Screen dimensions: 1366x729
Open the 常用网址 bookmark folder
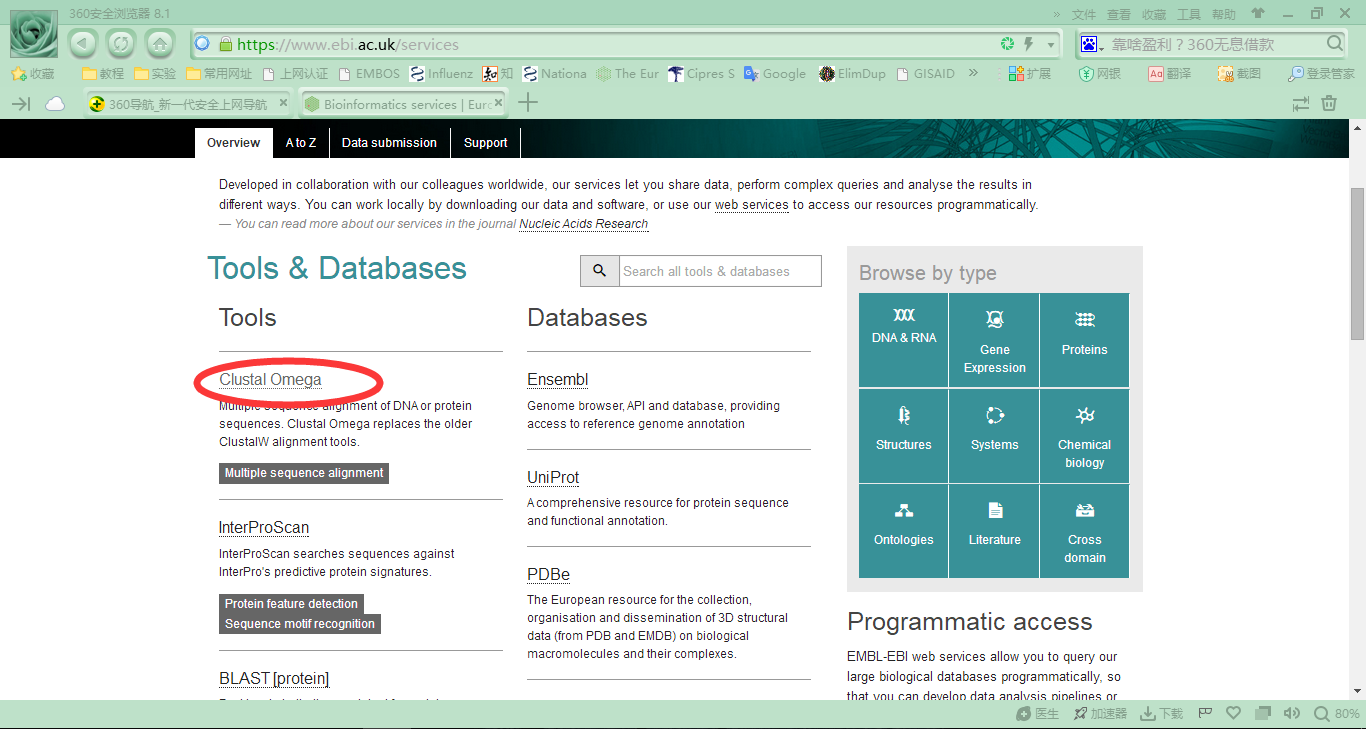219,74
